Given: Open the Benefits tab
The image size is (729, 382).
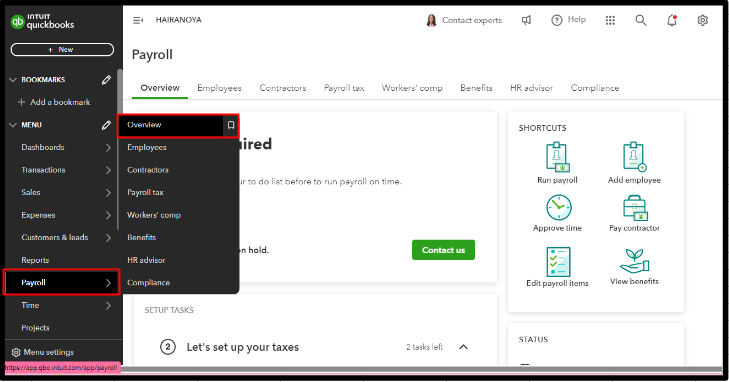Looking at the screenshot, I should [476, 88].
